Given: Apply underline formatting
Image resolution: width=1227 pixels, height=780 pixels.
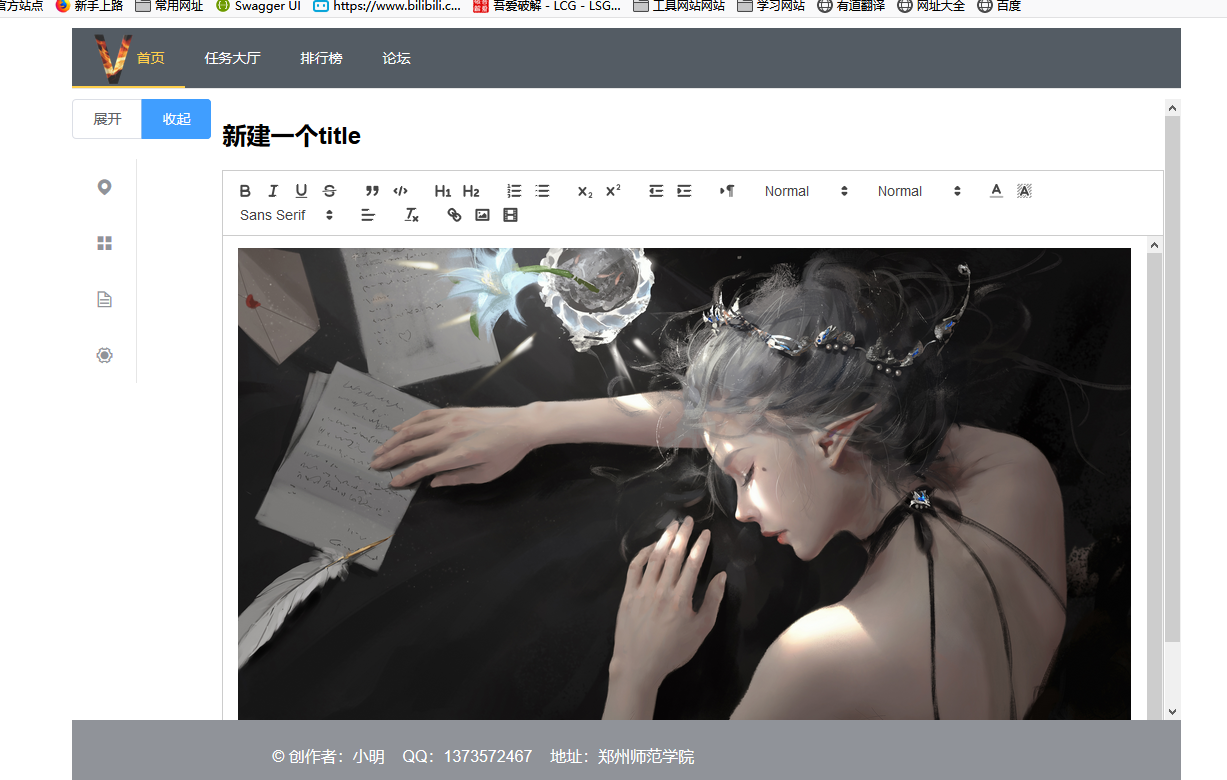Looking at the screenshot, I should (x=301, y=191).
